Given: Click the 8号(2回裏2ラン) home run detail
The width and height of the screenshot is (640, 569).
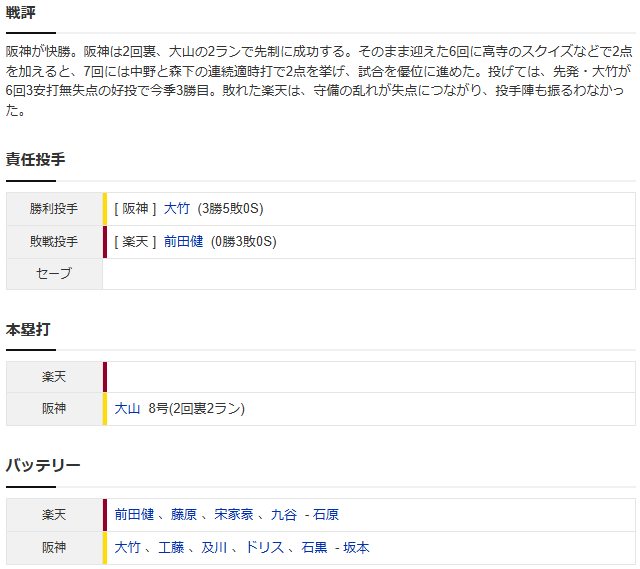Looking at the screenshot, I should pyautogui.click(x=197, y=409).
